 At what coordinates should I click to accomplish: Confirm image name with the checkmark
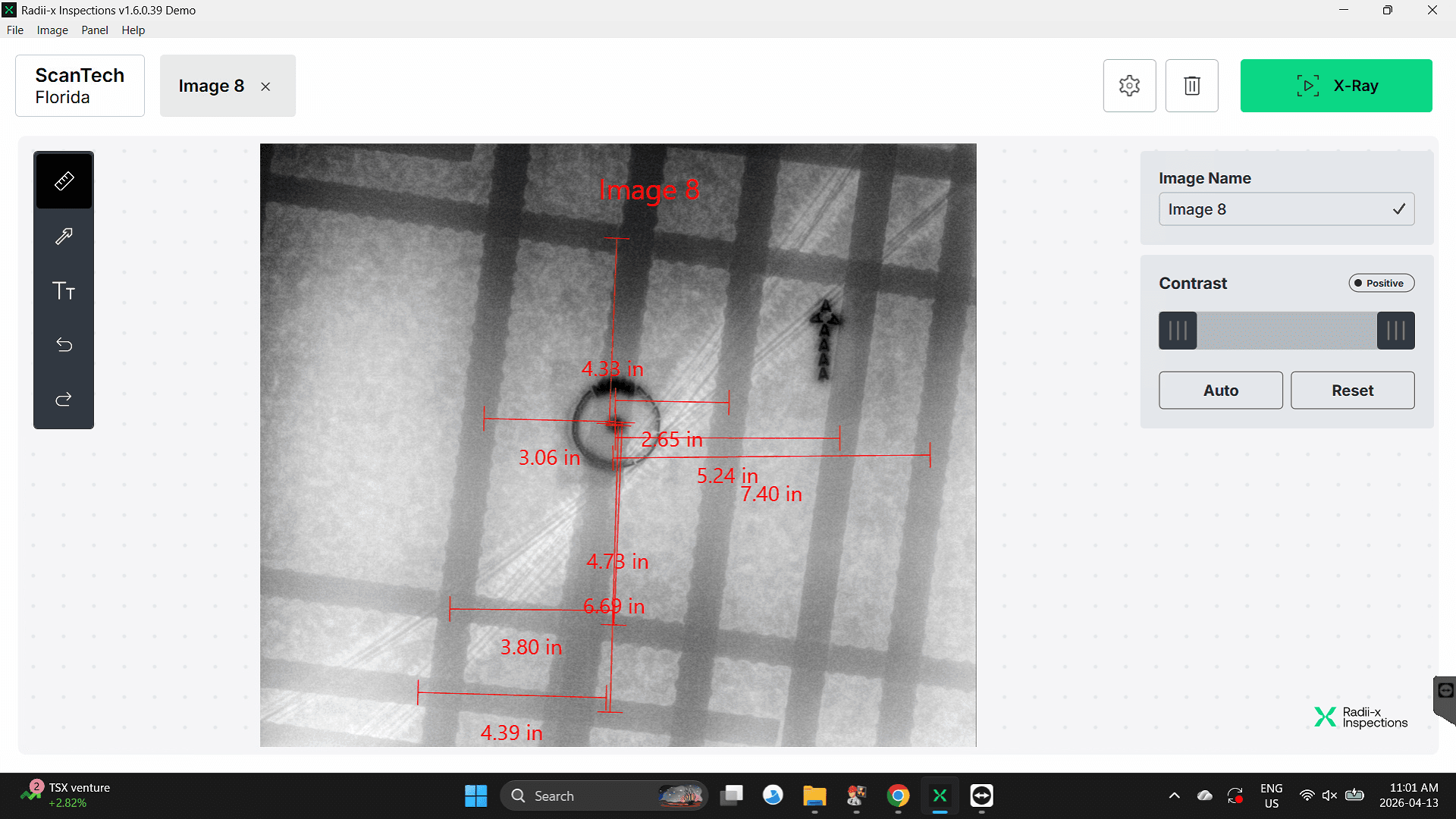[1398, 209]
